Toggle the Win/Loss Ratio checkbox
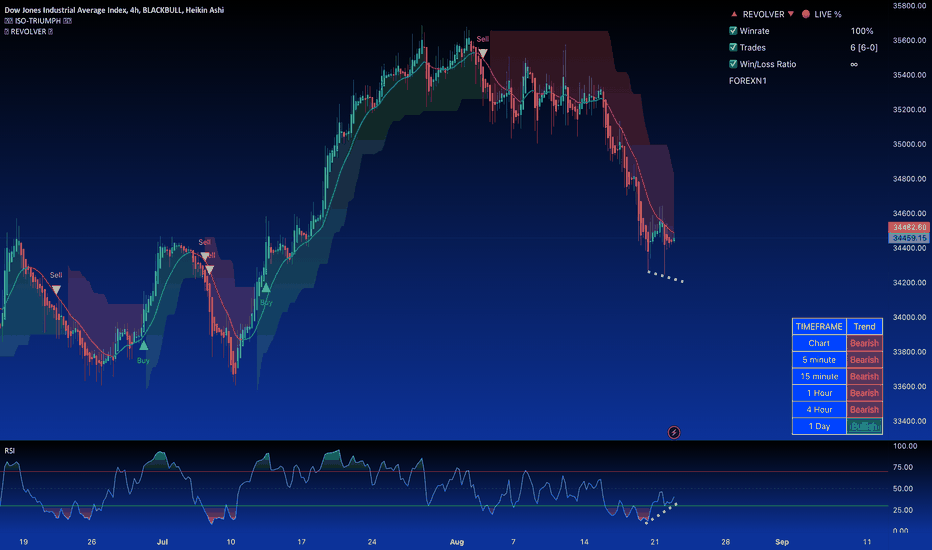Screen dimensions: 932x550 point(733,64)
